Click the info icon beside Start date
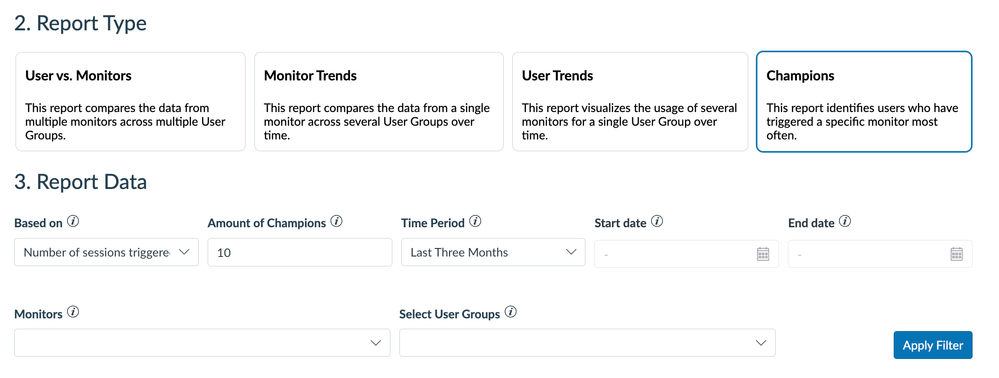 point(658,222)
